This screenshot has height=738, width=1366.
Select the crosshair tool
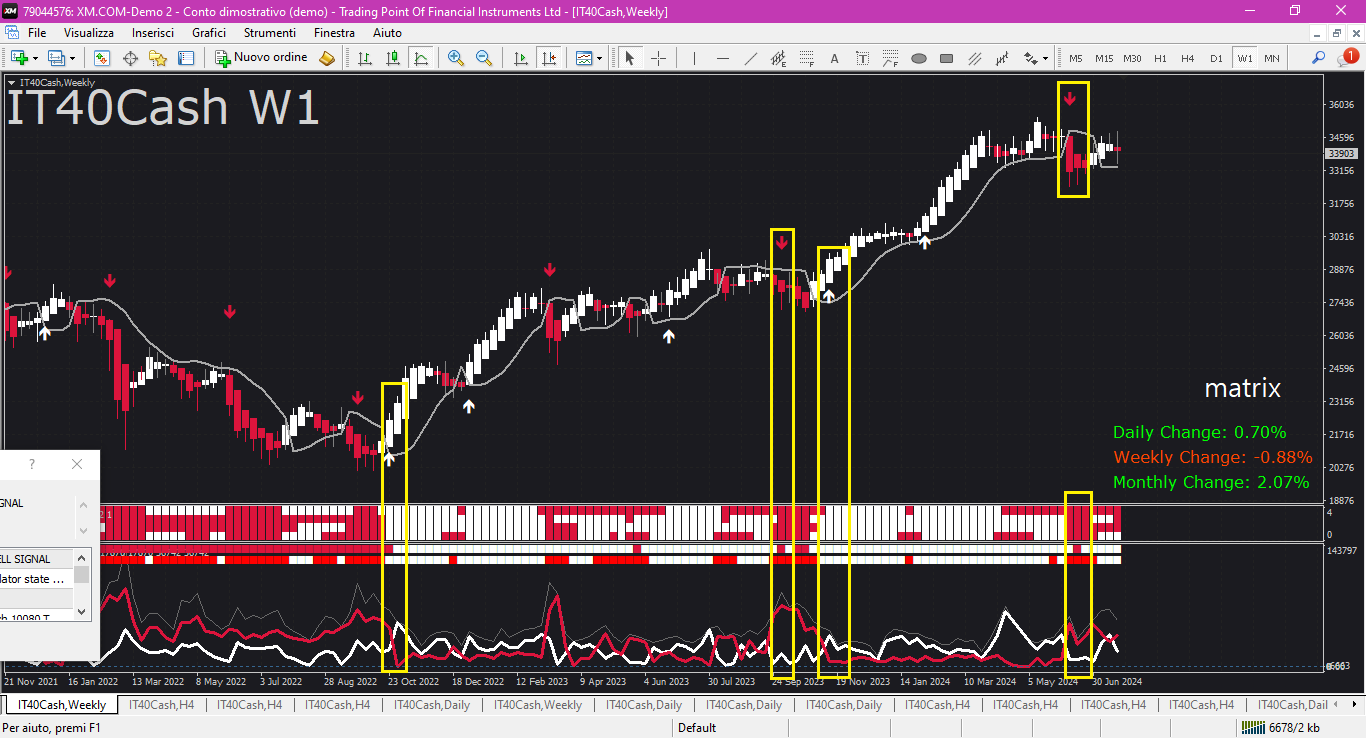(658, 58)
